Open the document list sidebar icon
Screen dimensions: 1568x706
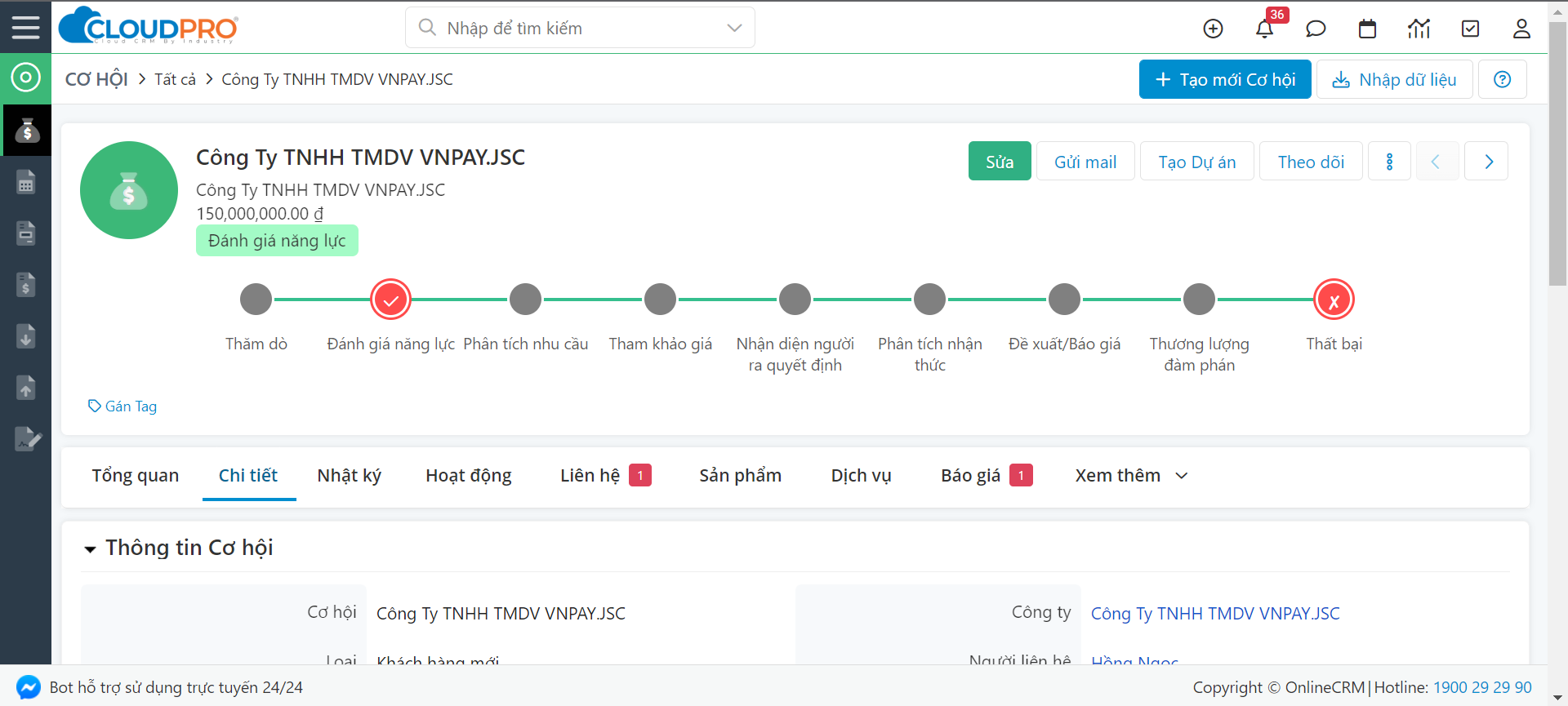25,233
